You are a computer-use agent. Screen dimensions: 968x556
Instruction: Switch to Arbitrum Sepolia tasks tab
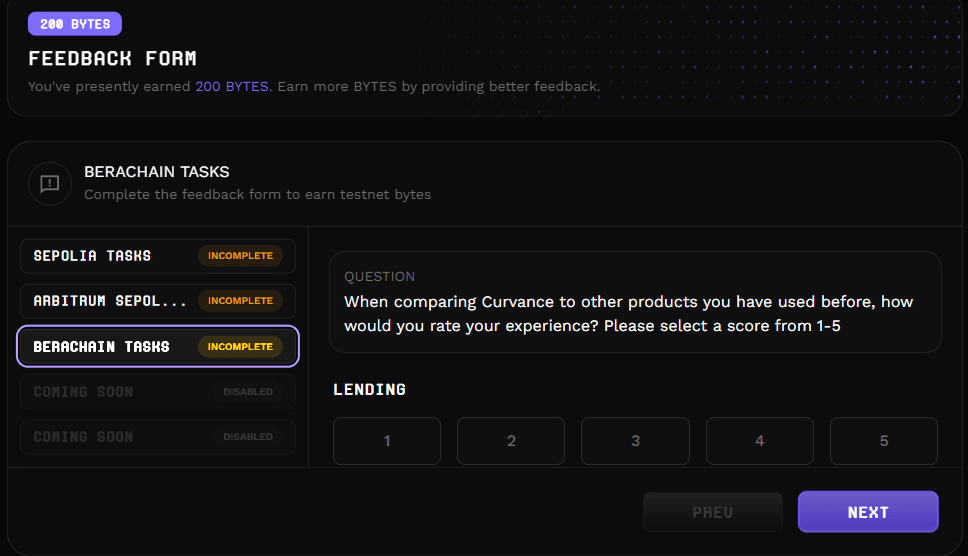point(110,301)
